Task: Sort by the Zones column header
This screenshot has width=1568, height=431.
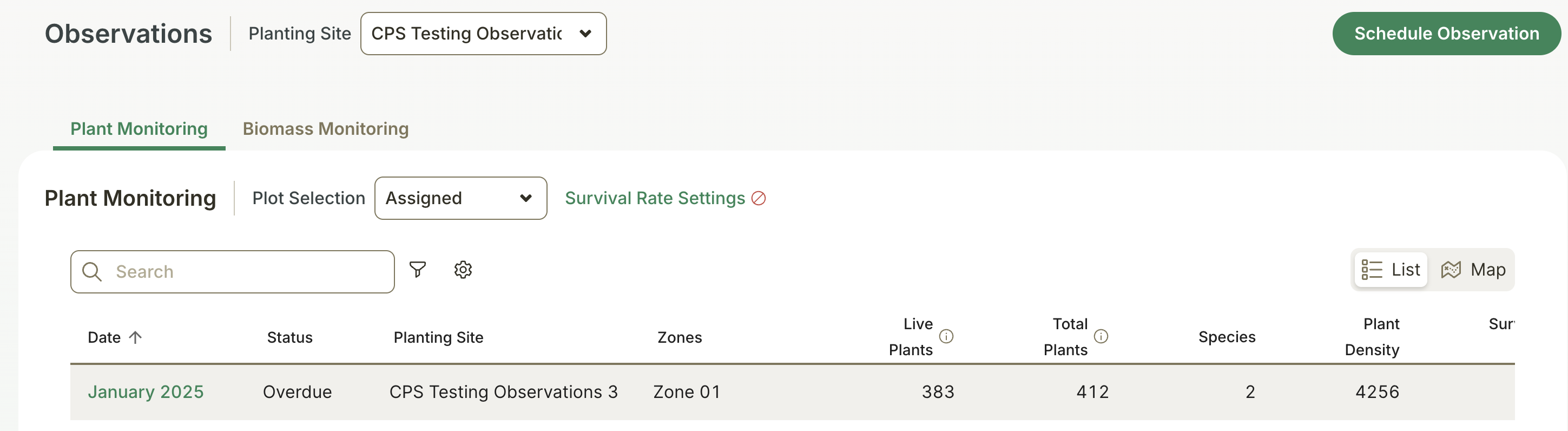Action: 680,337
